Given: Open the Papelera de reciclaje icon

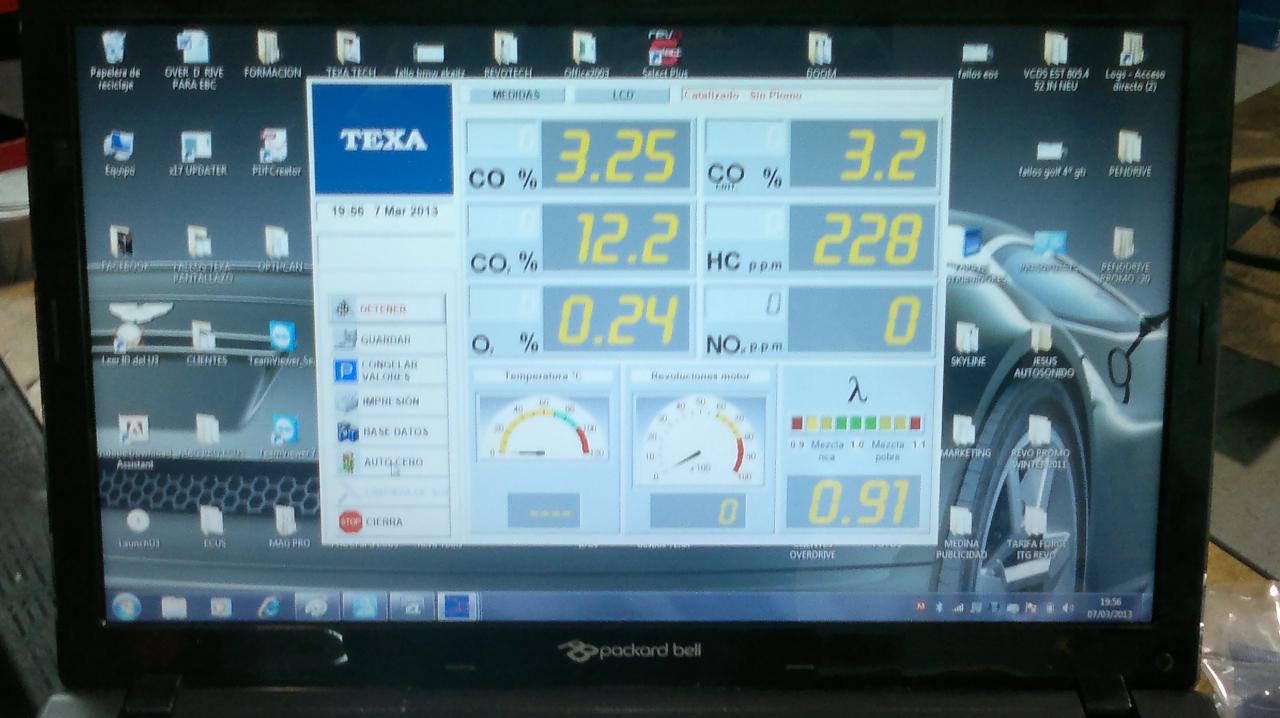Looking at the screenshot, I should point(114,48).
